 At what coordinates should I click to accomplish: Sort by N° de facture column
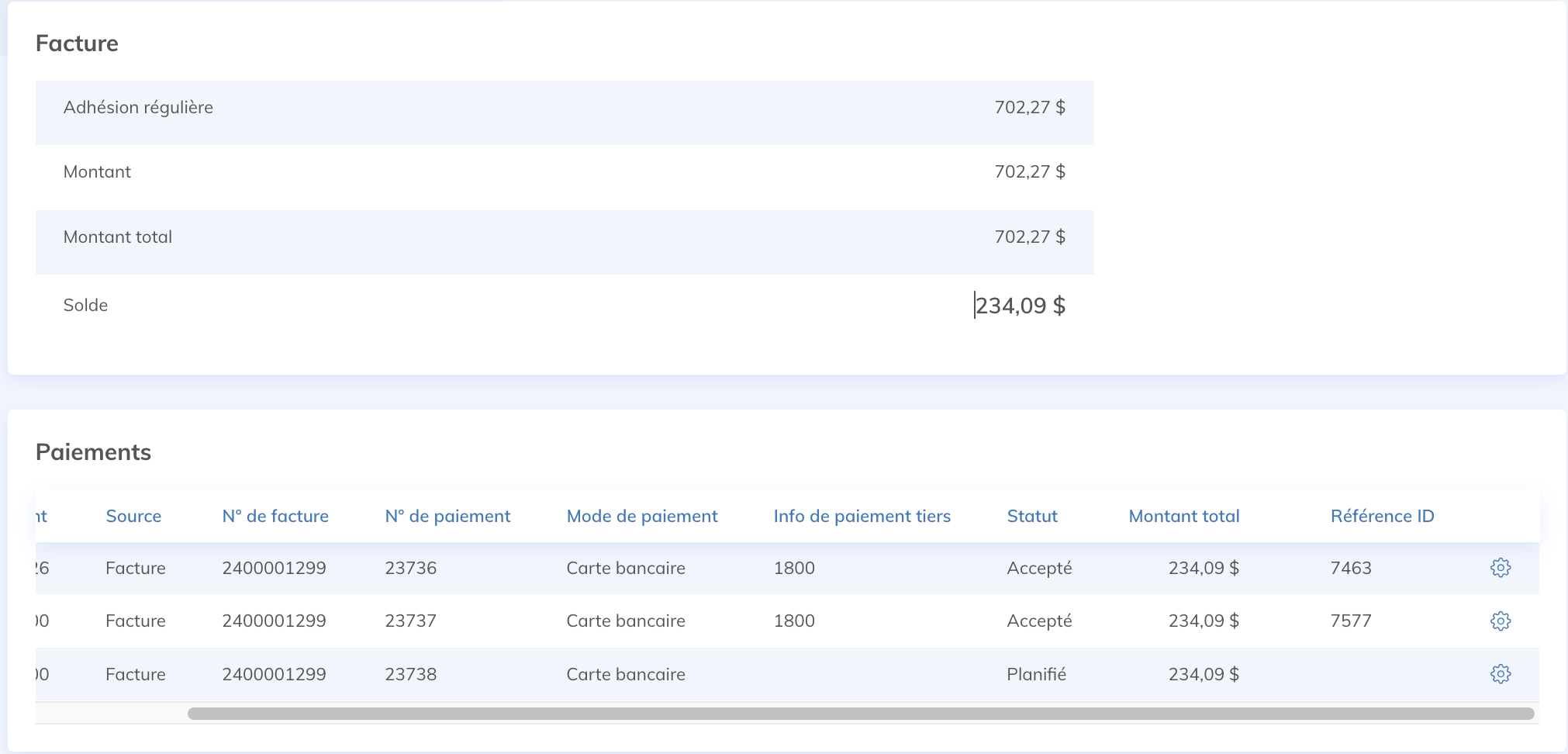pyautogui.click(x=275, y=516)
